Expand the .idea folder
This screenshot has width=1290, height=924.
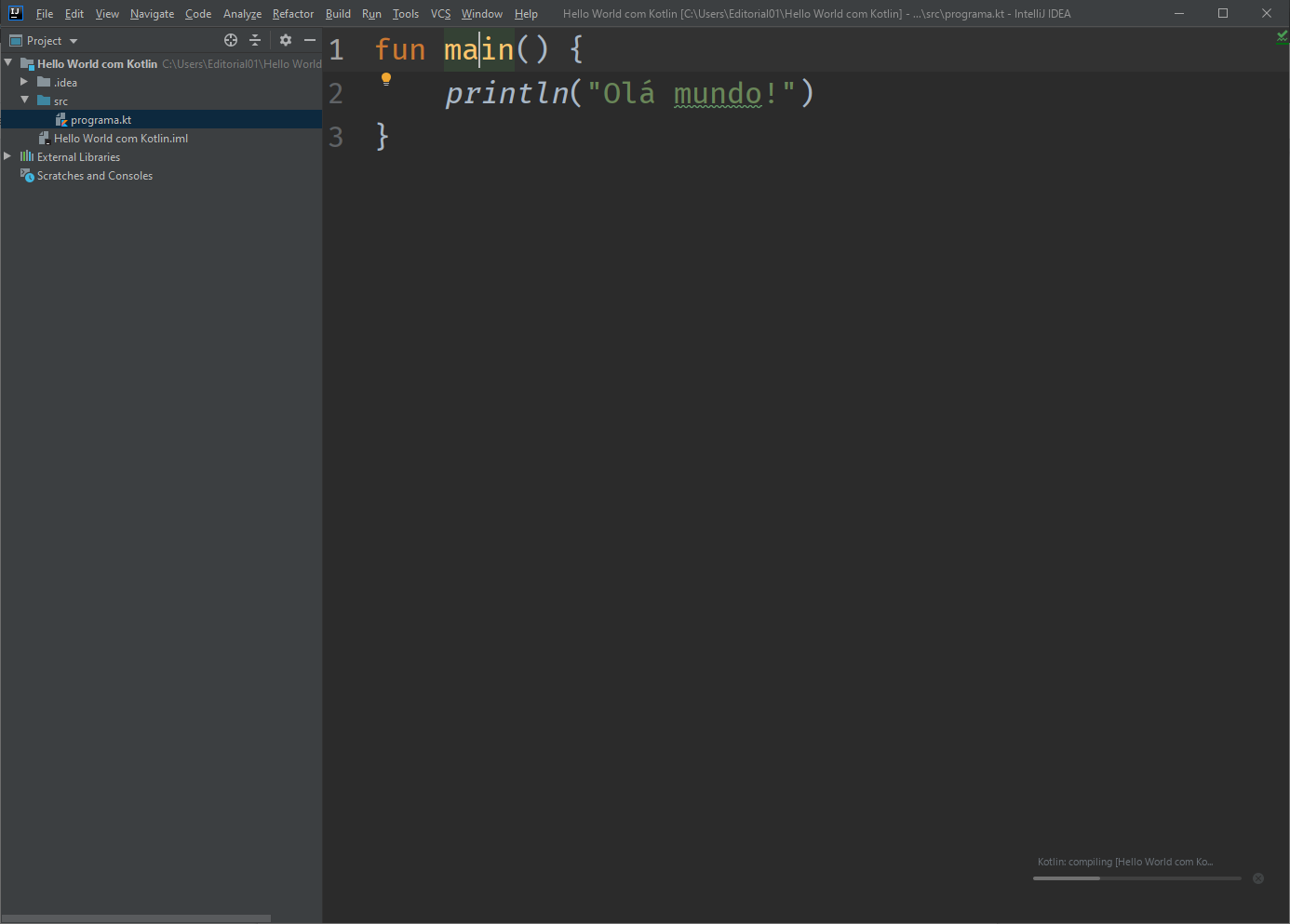[x=24, y=82]
